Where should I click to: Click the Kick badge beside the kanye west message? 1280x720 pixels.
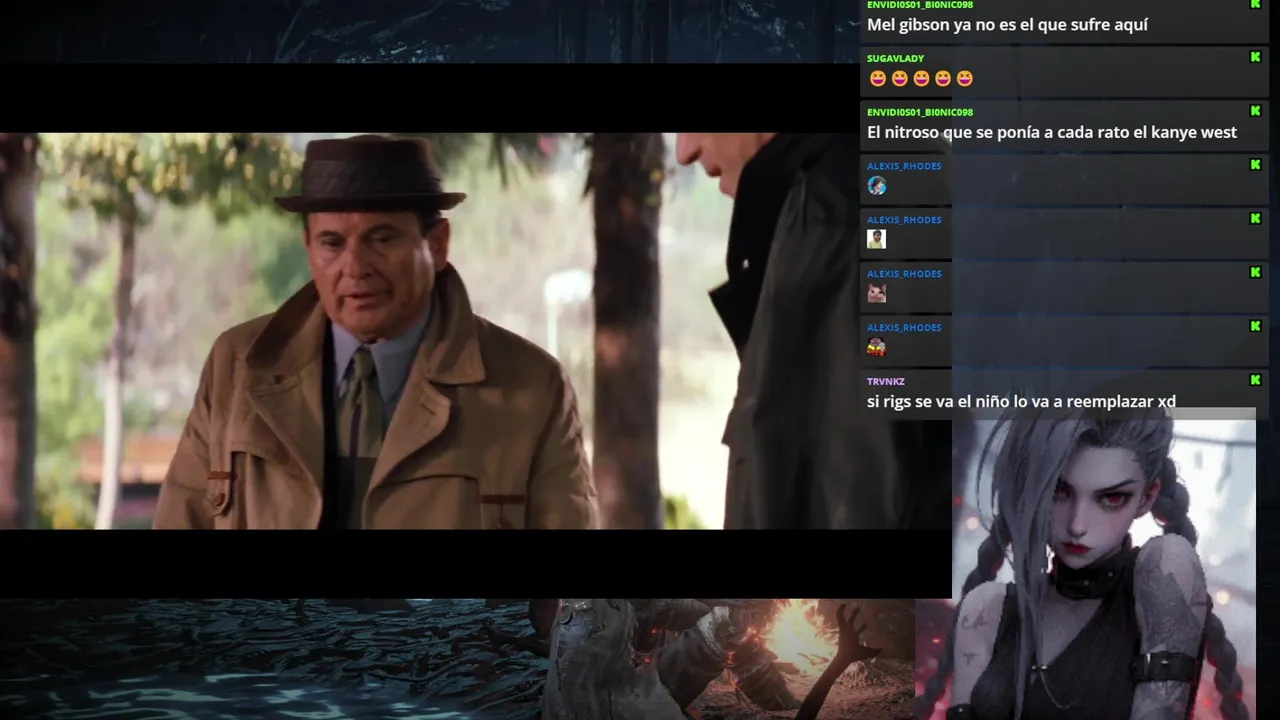point(1255,111)
